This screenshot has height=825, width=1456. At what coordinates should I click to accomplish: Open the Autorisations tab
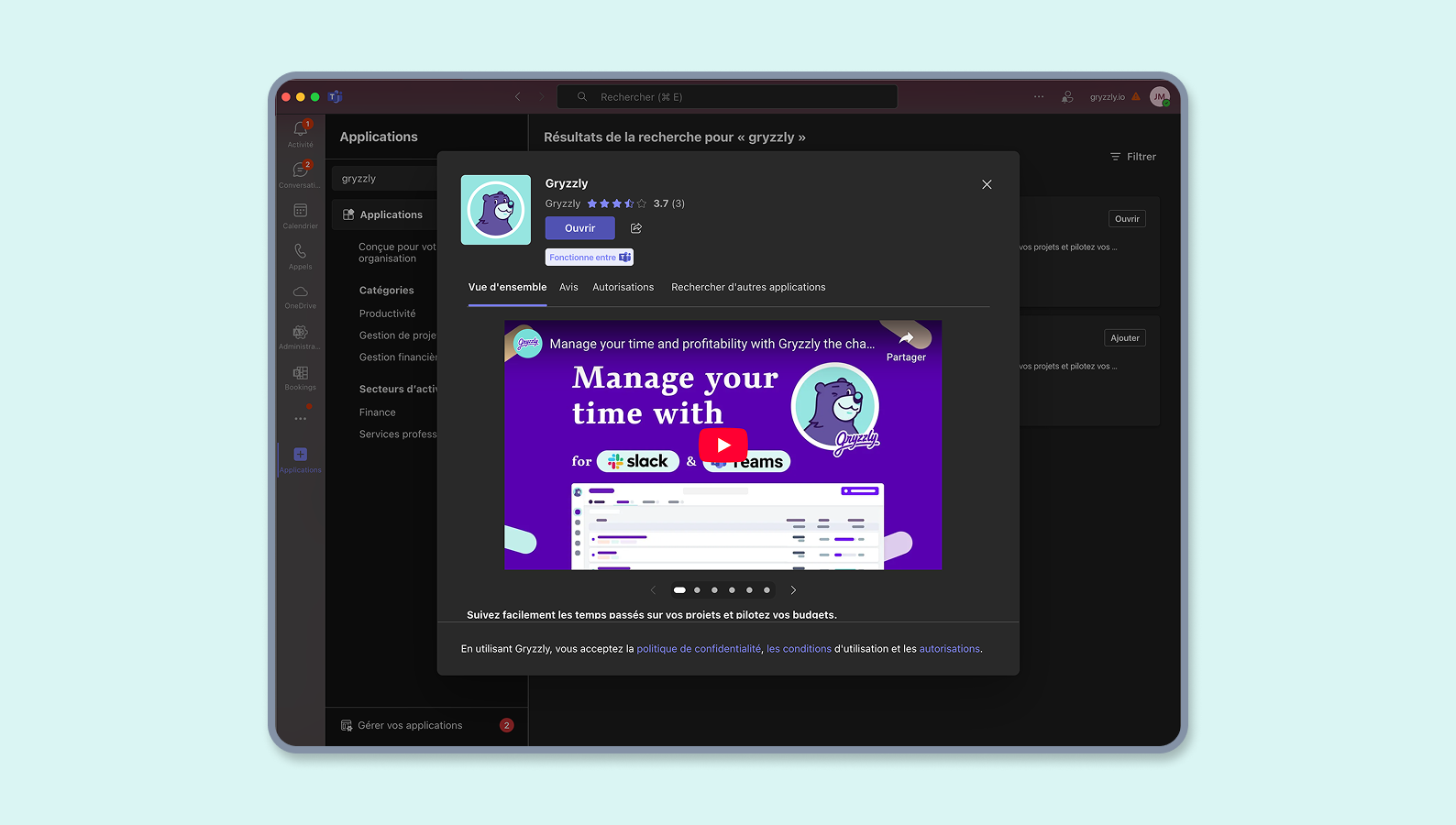click(623, 287)
